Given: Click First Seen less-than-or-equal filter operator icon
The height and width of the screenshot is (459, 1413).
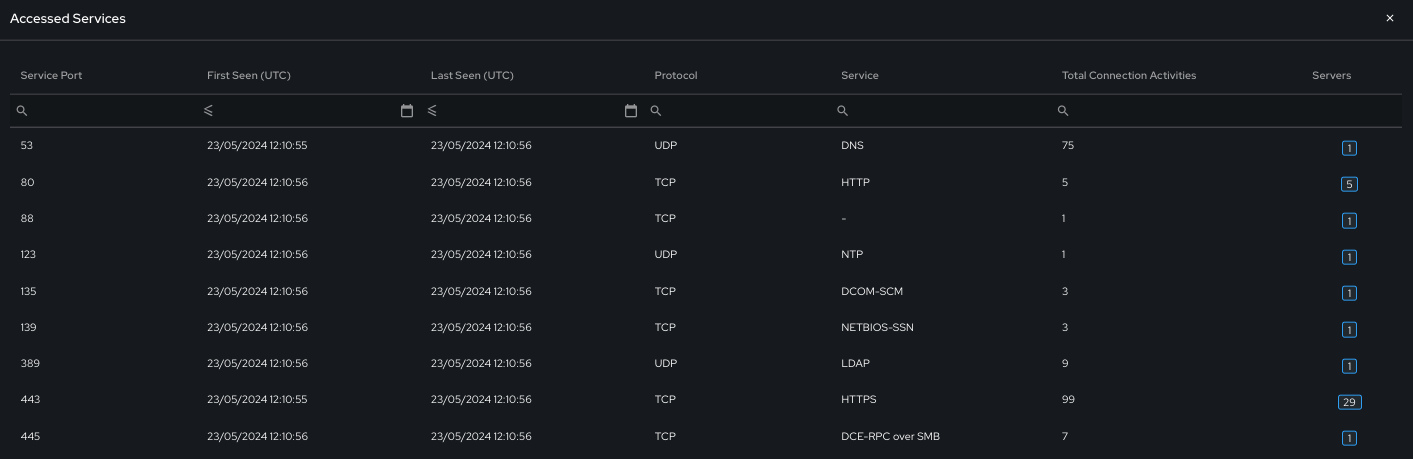Looking at the screenshot, I should pyautogui.click(x=209, y=111).
